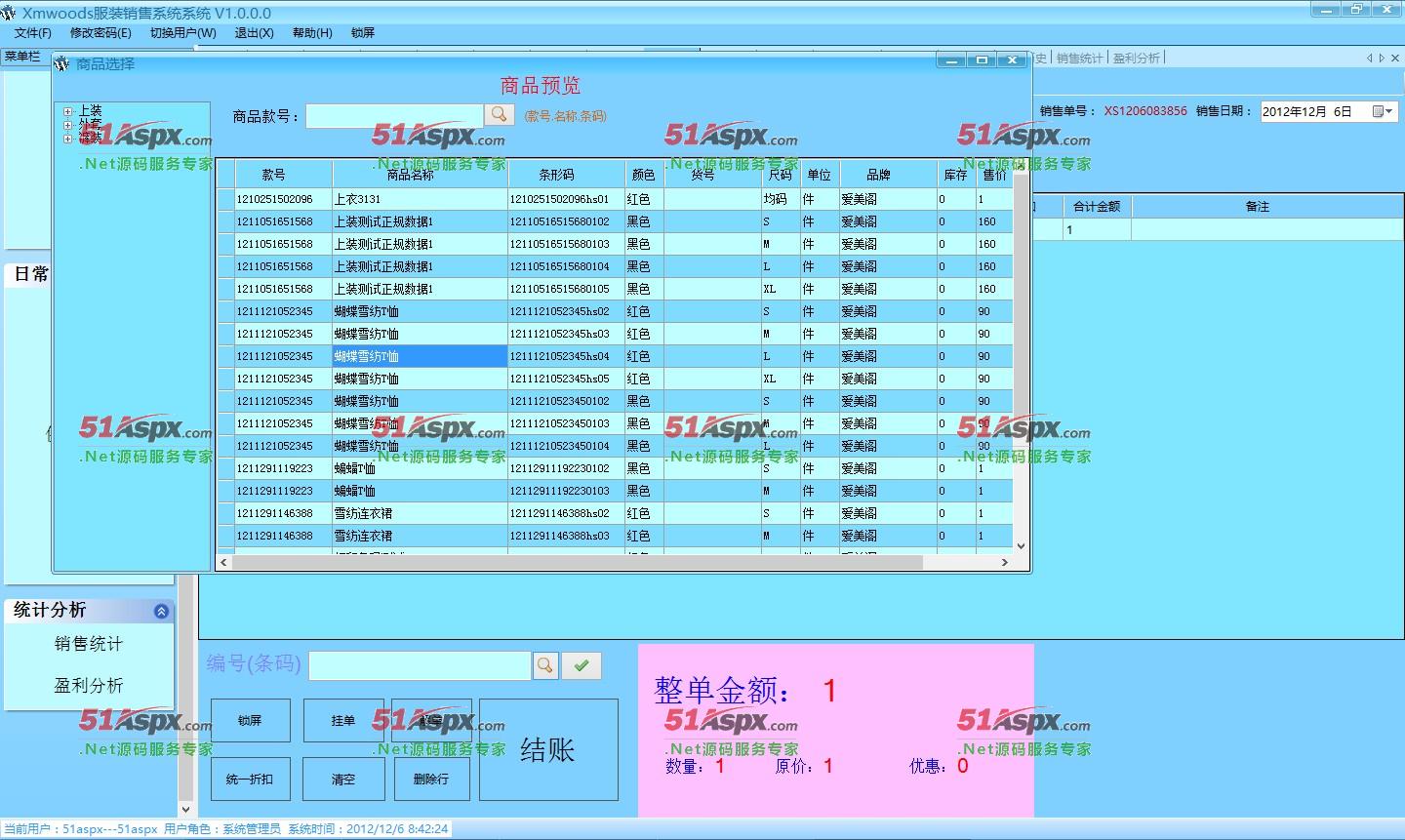Sort by the 品牌 column header
1405x840 pixels.
click(888, 175)
